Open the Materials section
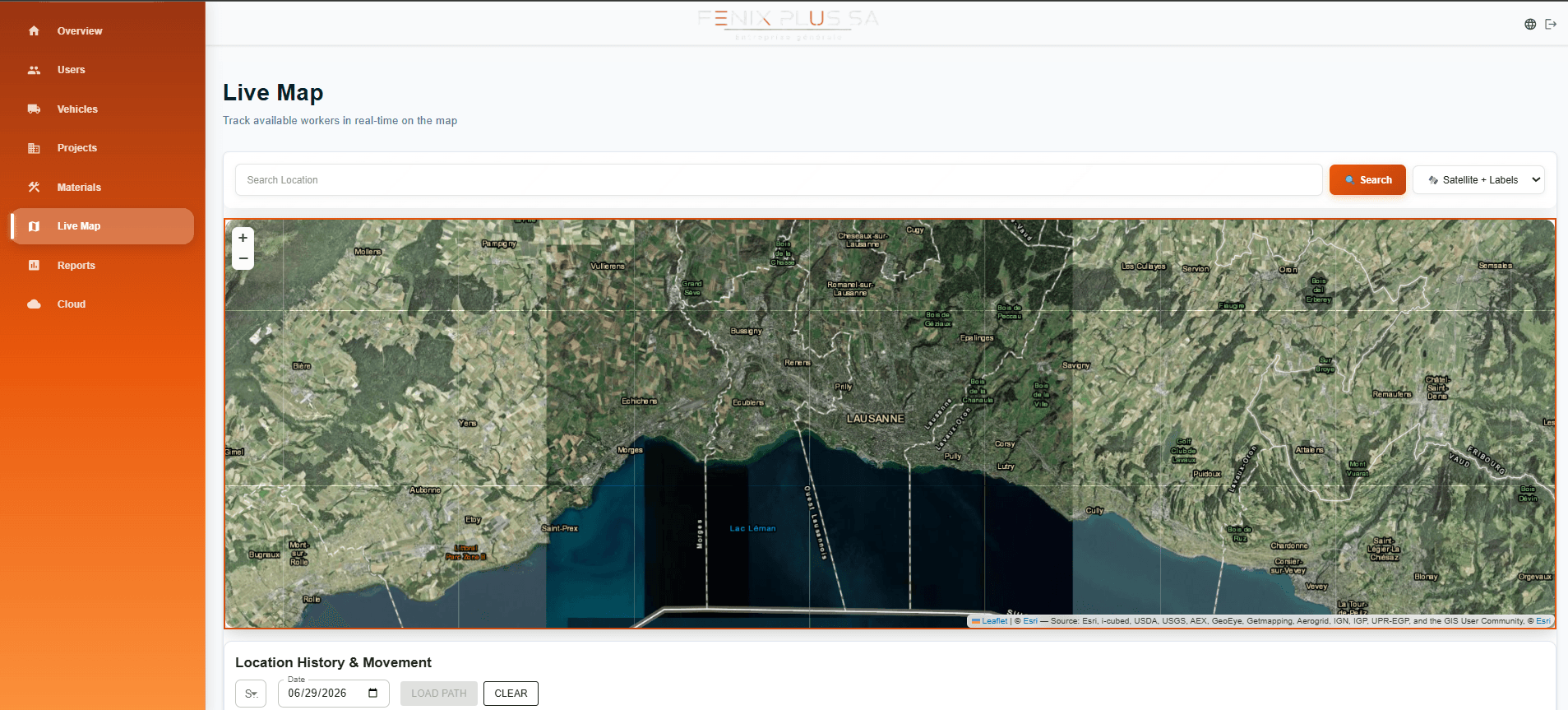 click(102, 187)
